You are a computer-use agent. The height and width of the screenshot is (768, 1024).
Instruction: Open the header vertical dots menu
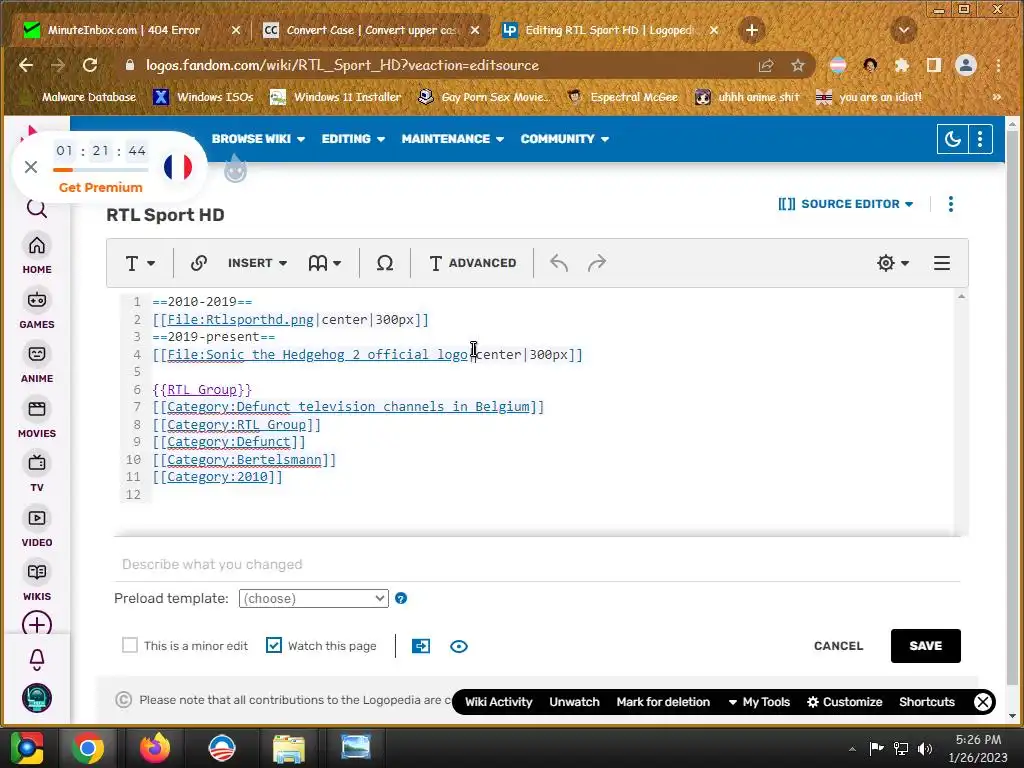coord(980,139)
